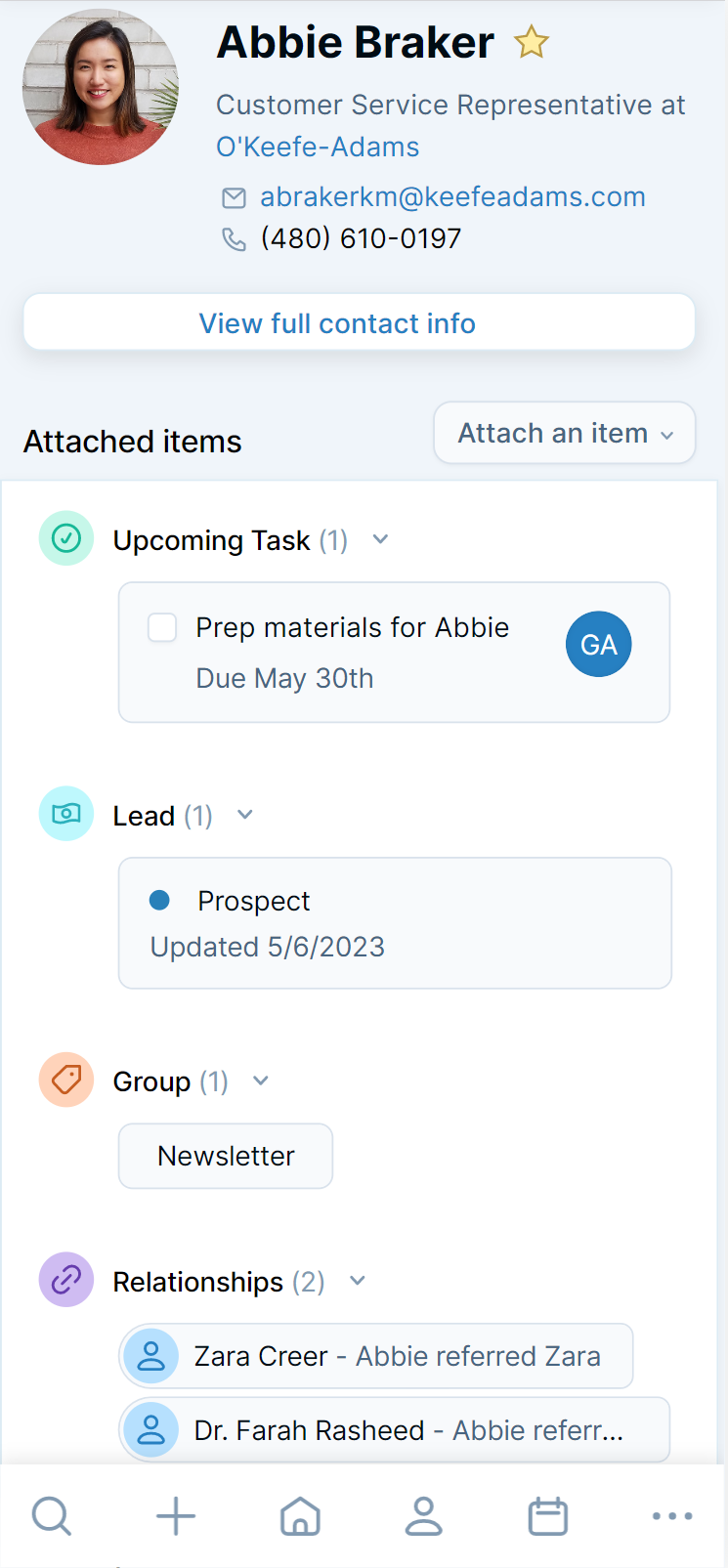The width and height of the screenshot is (728, 1568).
Task: Click the abrakerkm@keefeadams.com email link
Action: coord(452,196)
